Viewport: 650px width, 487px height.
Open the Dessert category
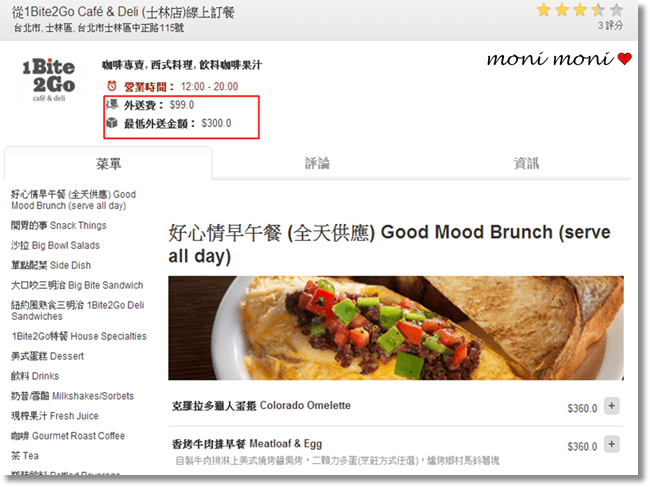click(x=47, y=356)
